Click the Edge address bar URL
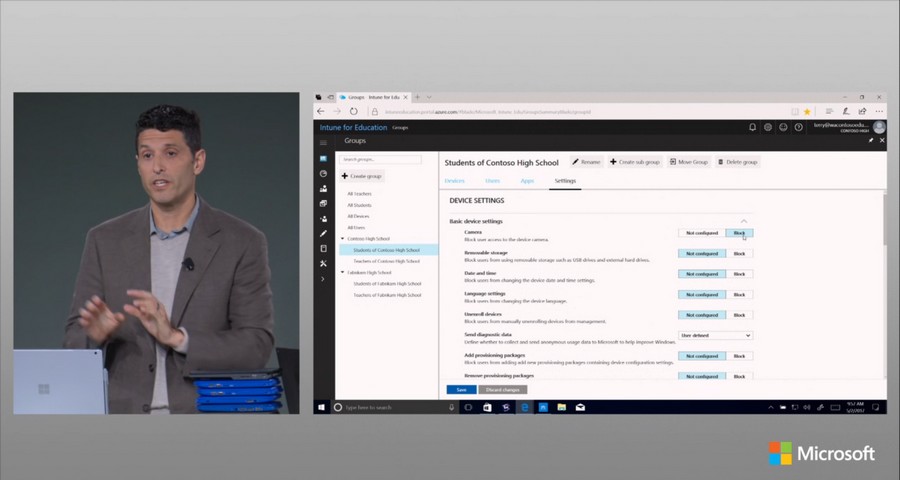This screenshot has height=480, width=900. tap(488, 112)
